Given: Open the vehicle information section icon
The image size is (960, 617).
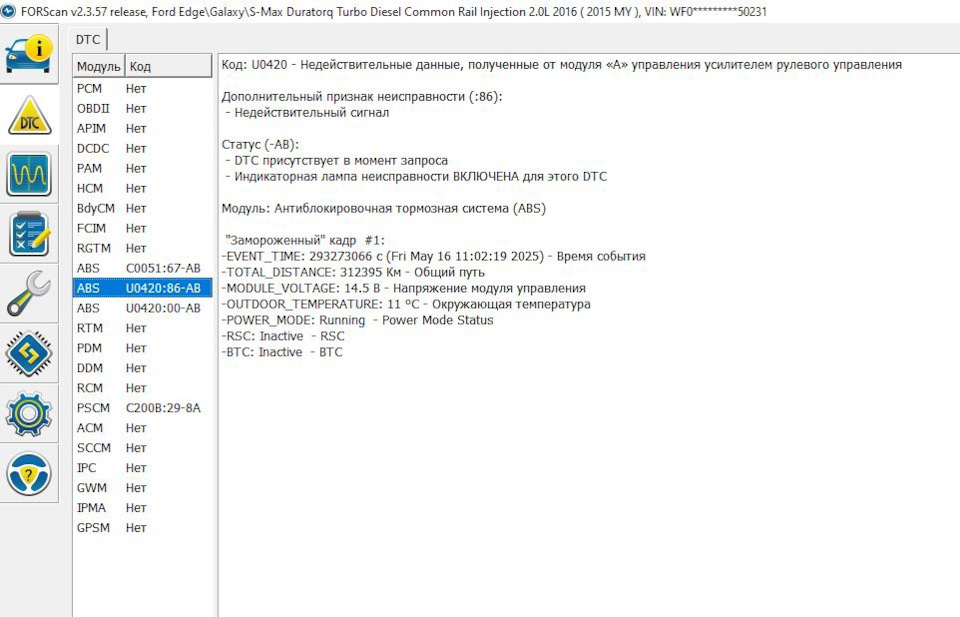Looking at the screenshot, I should pyautogui.click(x=28, y=54).
